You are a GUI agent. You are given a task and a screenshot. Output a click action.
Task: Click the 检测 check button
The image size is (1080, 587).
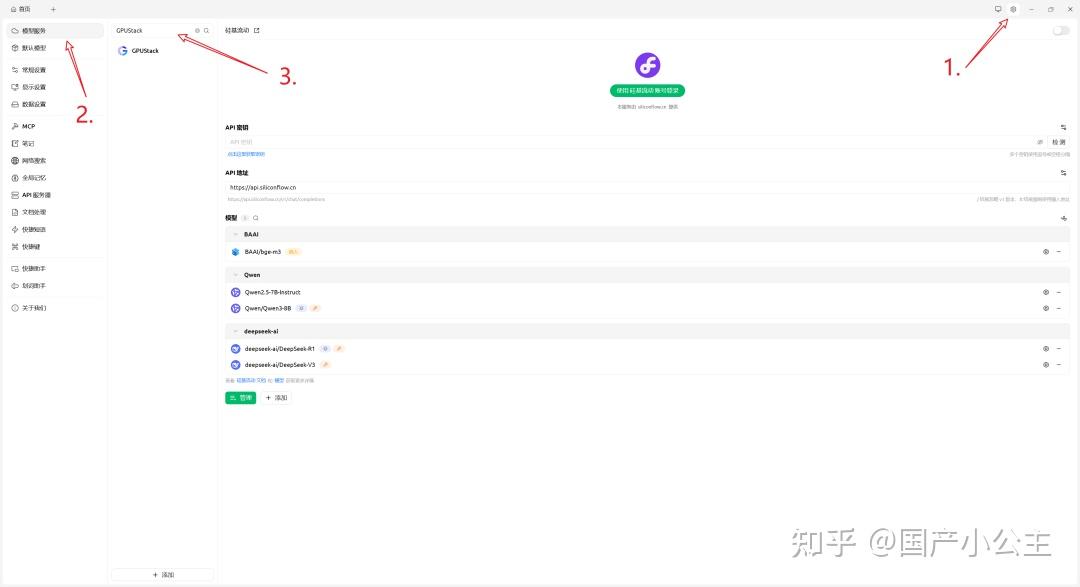[x=1059, y=142]
